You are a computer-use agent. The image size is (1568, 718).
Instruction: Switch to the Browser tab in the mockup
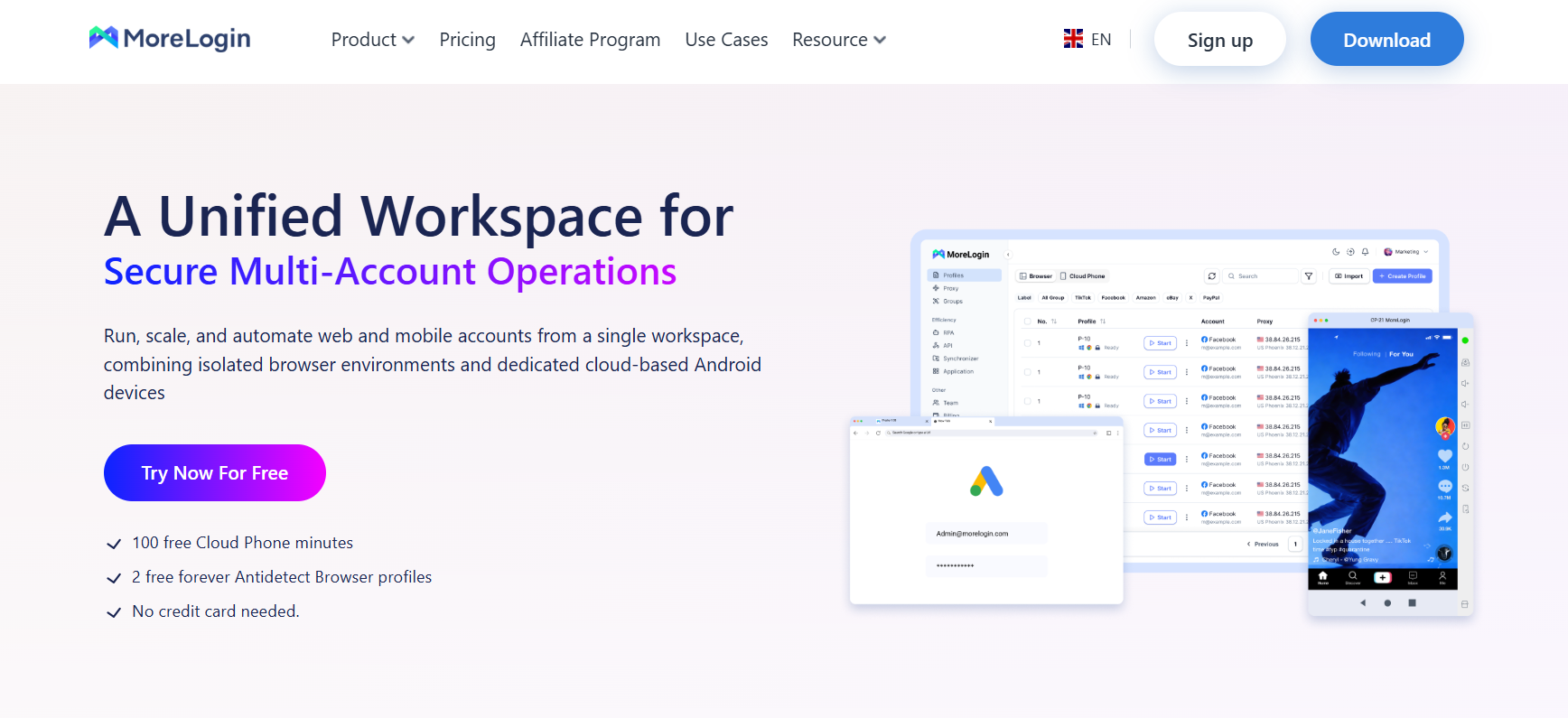(x=1036, y=276)
